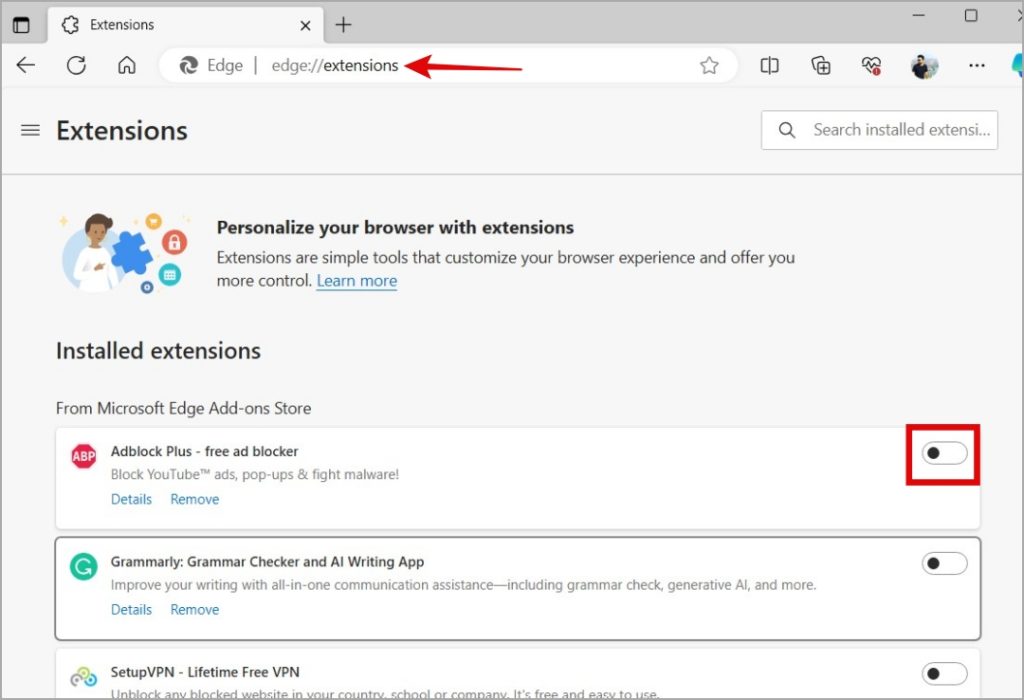Click search magnifier icon in extensions search
The height and width of the screenshot is (700, 1024).
click(x=787, y=130)
